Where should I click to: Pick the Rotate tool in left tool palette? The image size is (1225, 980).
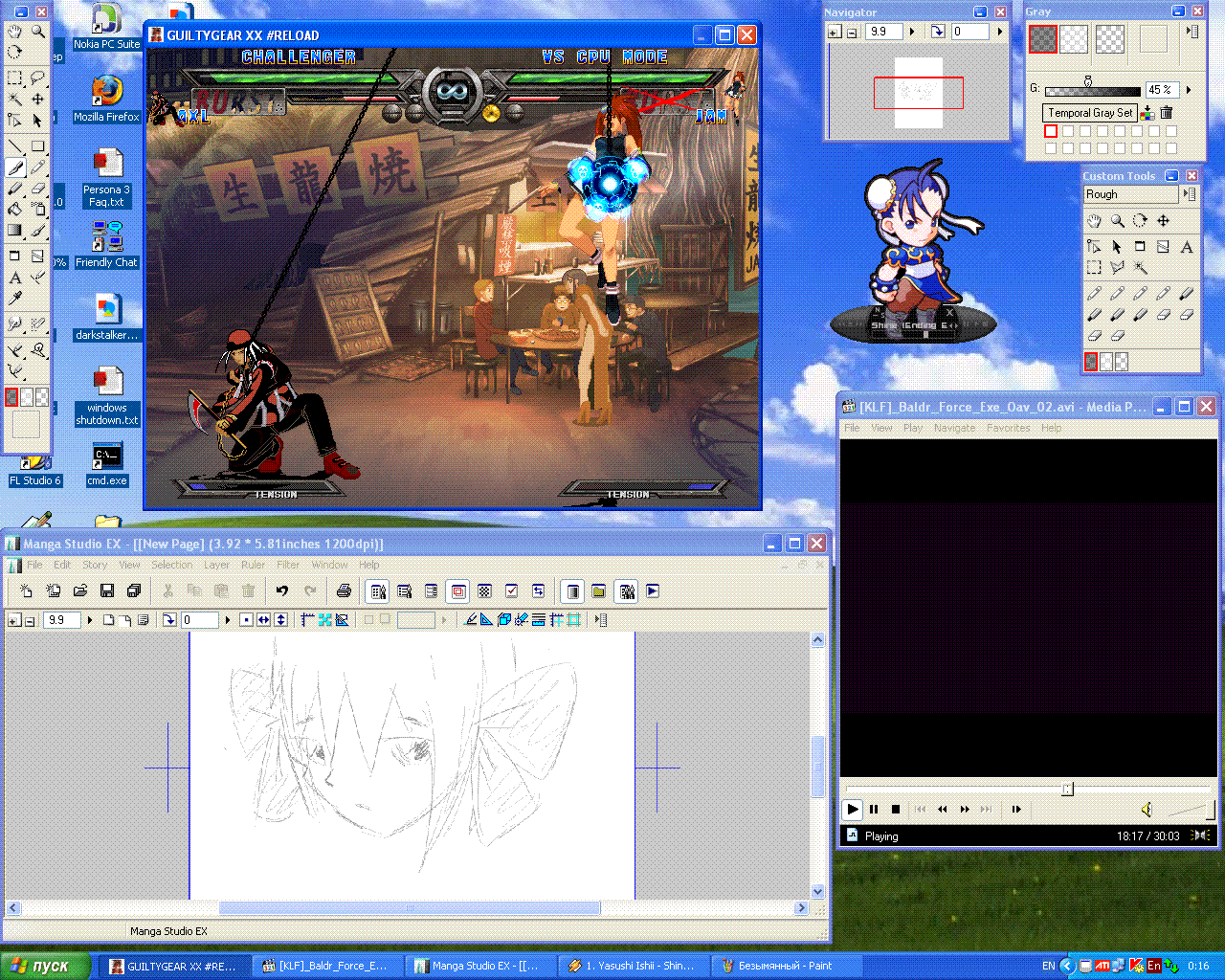click(x=14, y=52)
